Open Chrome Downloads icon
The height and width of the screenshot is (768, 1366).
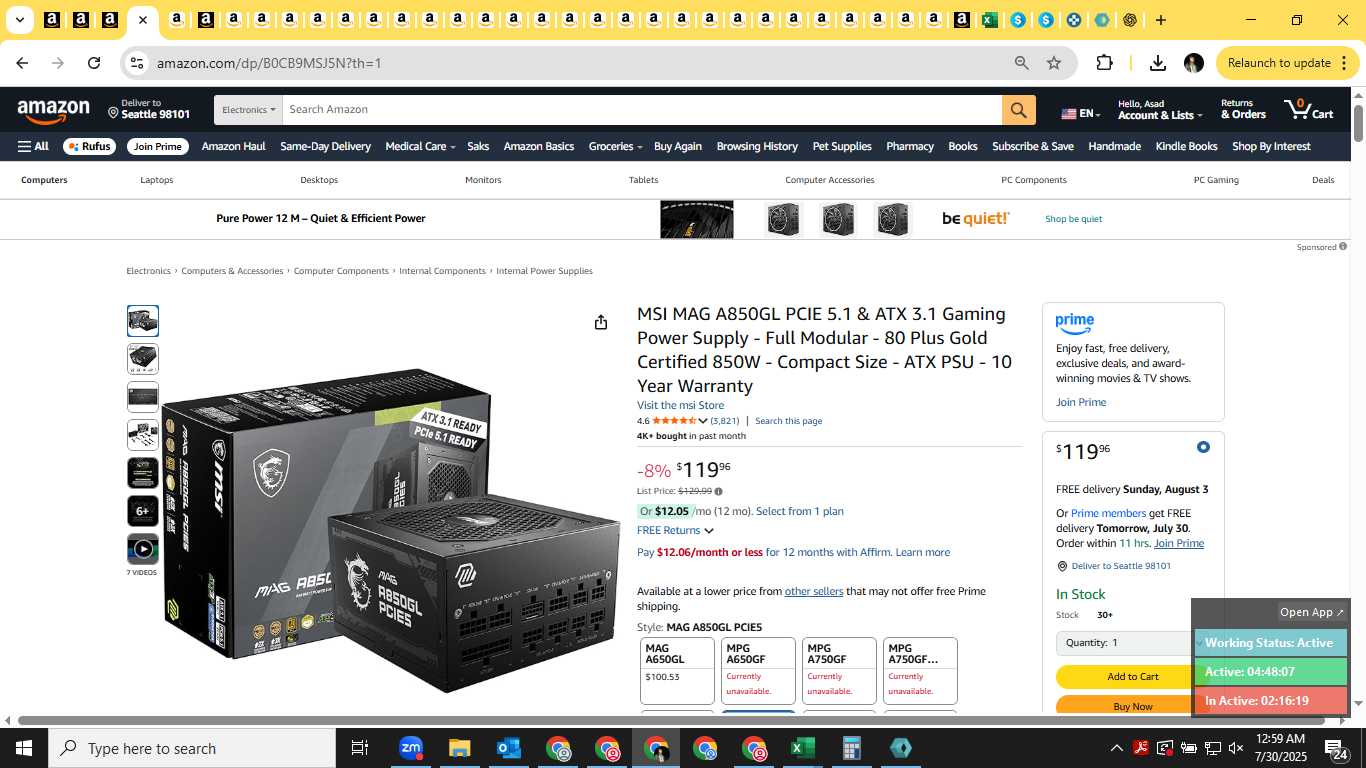1157,63
